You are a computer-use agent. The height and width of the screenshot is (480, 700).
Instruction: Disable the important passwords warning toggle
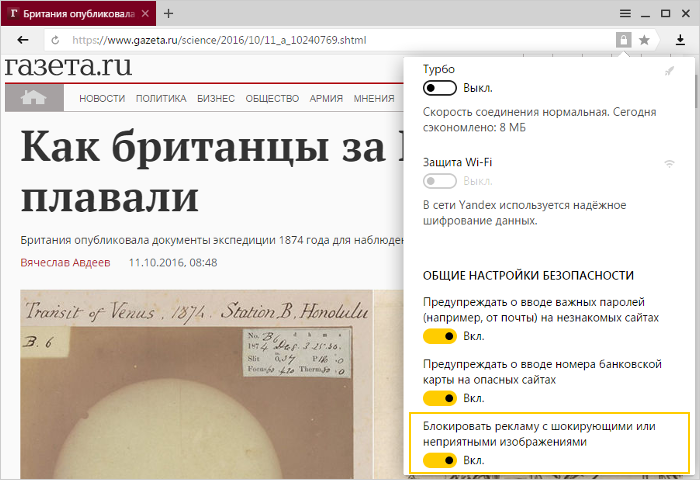click(440, 336)
